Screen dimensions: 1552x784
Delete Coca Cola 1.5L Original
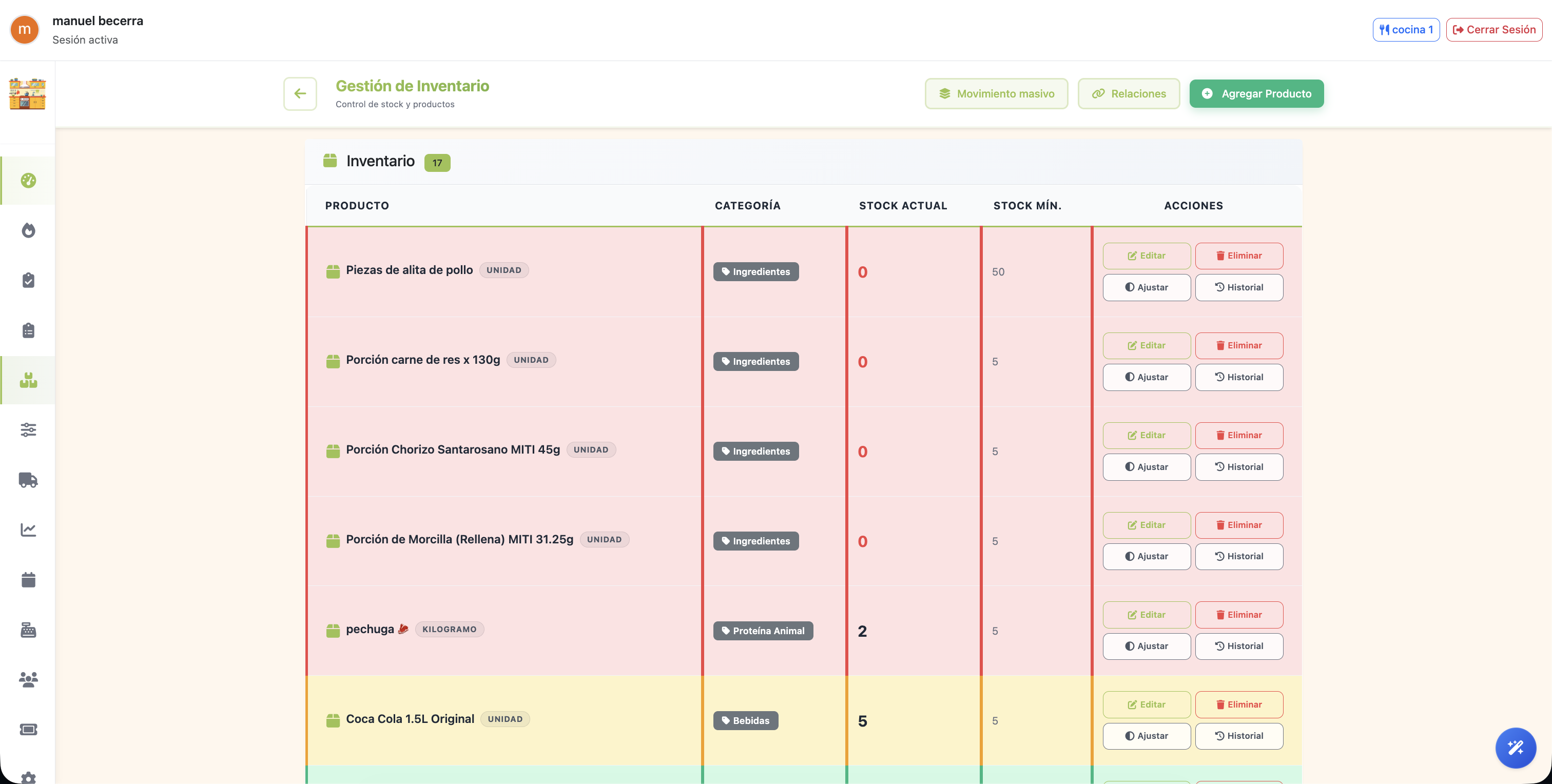pyautogui.click(x=1239, y=704)
